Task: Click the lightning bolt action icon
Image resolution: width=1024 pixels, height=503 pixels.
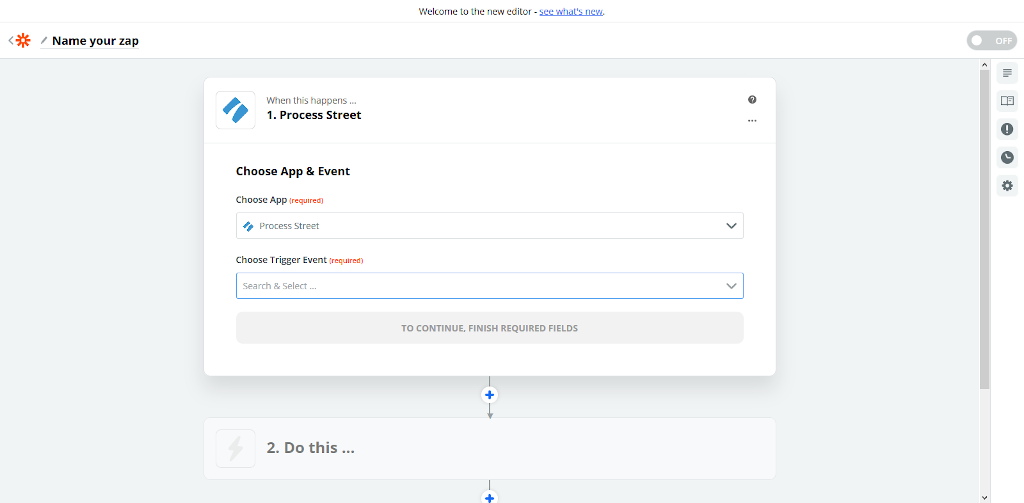Action: (x=235, y=448)
